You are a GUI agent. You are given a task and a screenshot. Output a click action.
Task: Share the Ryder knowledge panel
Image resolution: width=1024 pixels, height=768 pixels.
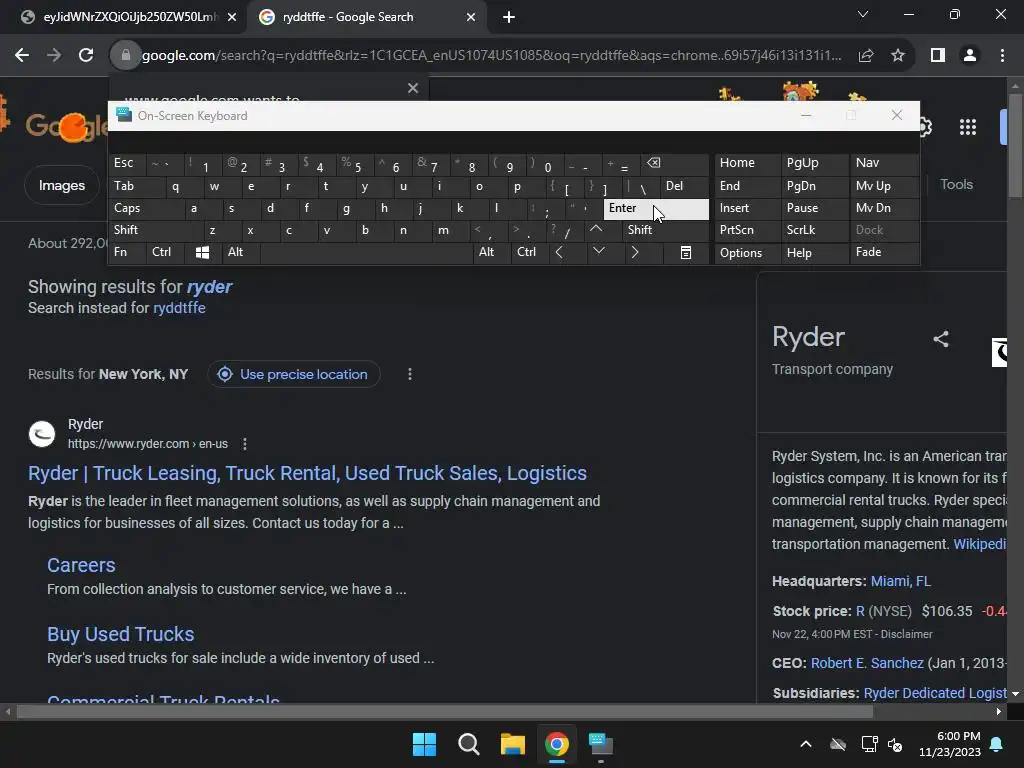click(940, 339)
